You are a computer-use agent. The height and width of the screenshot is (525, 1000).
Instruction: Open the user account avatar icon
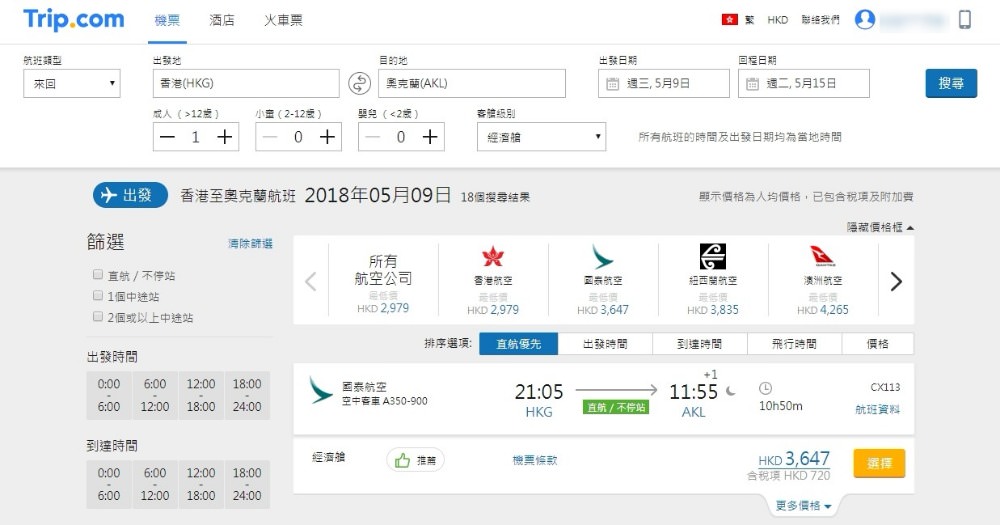[865, 20]
